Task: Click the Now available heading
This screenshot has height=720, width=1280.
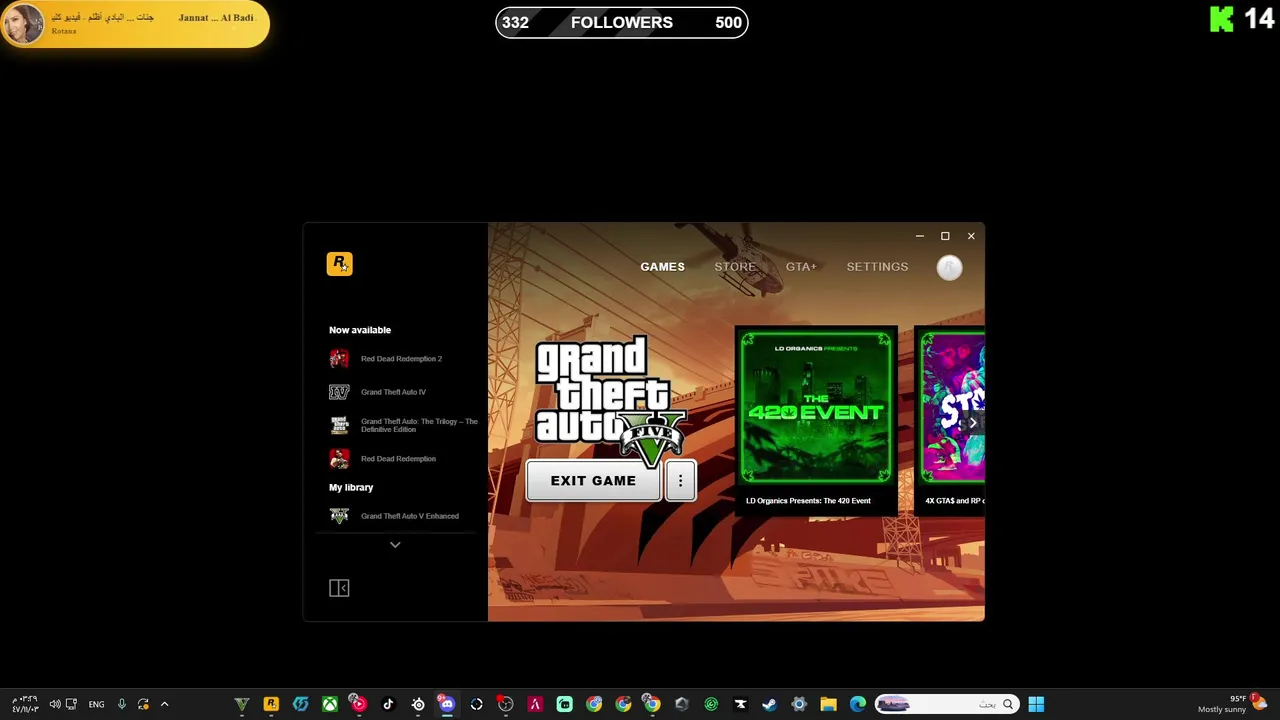Action: 360,330
